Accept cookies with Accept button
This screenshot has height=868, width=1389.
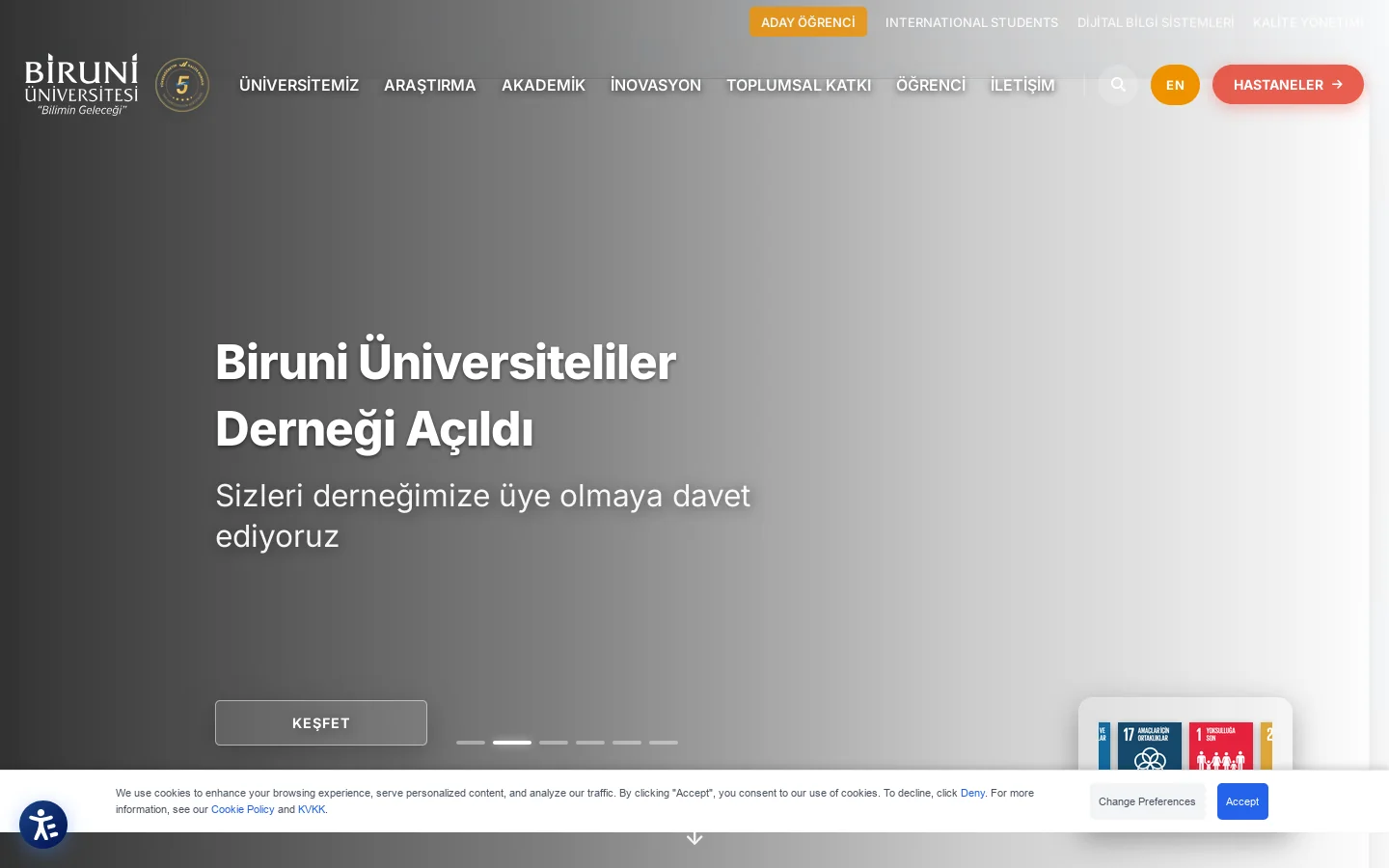pos(1242,801)
